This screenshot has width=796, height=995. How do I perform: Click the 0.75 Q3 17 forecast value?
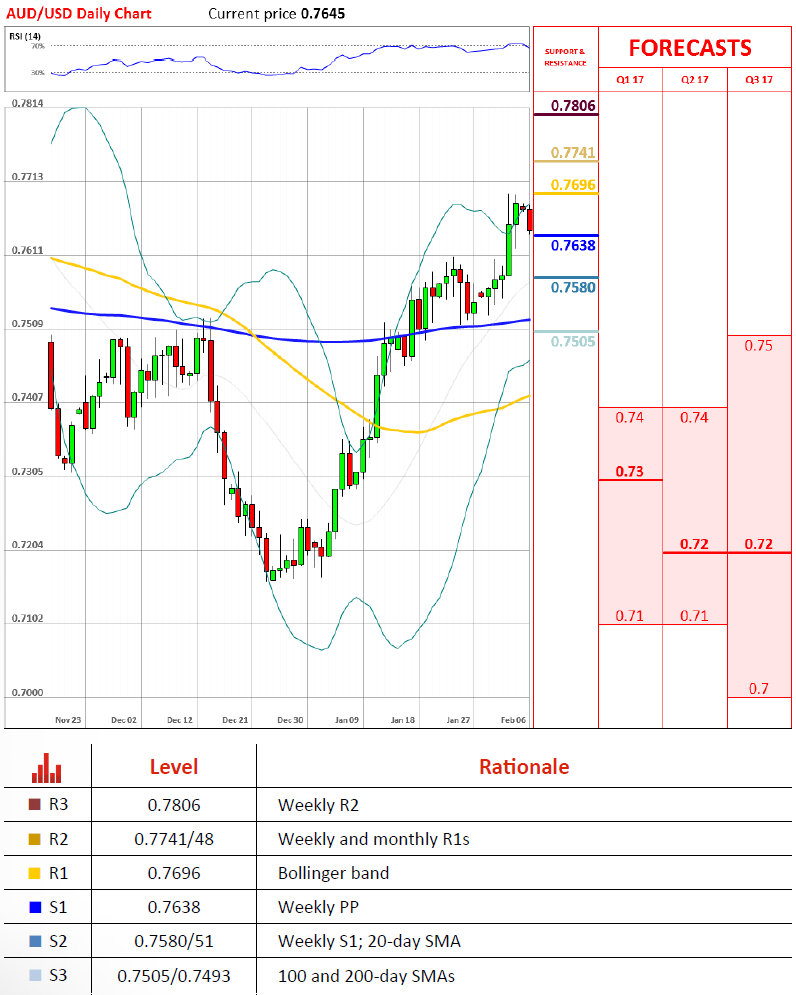coord(759,346)
